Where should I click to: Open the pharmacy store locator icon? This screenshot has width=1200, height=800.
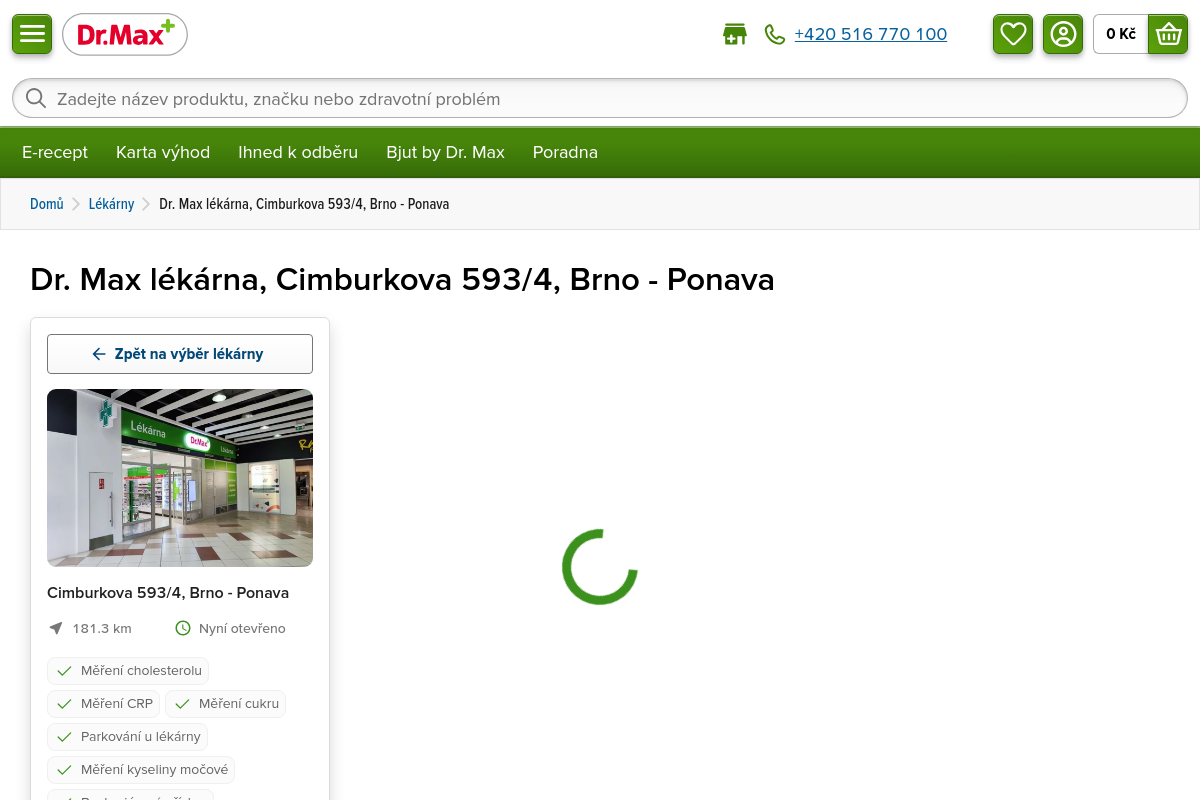(735, 34)
